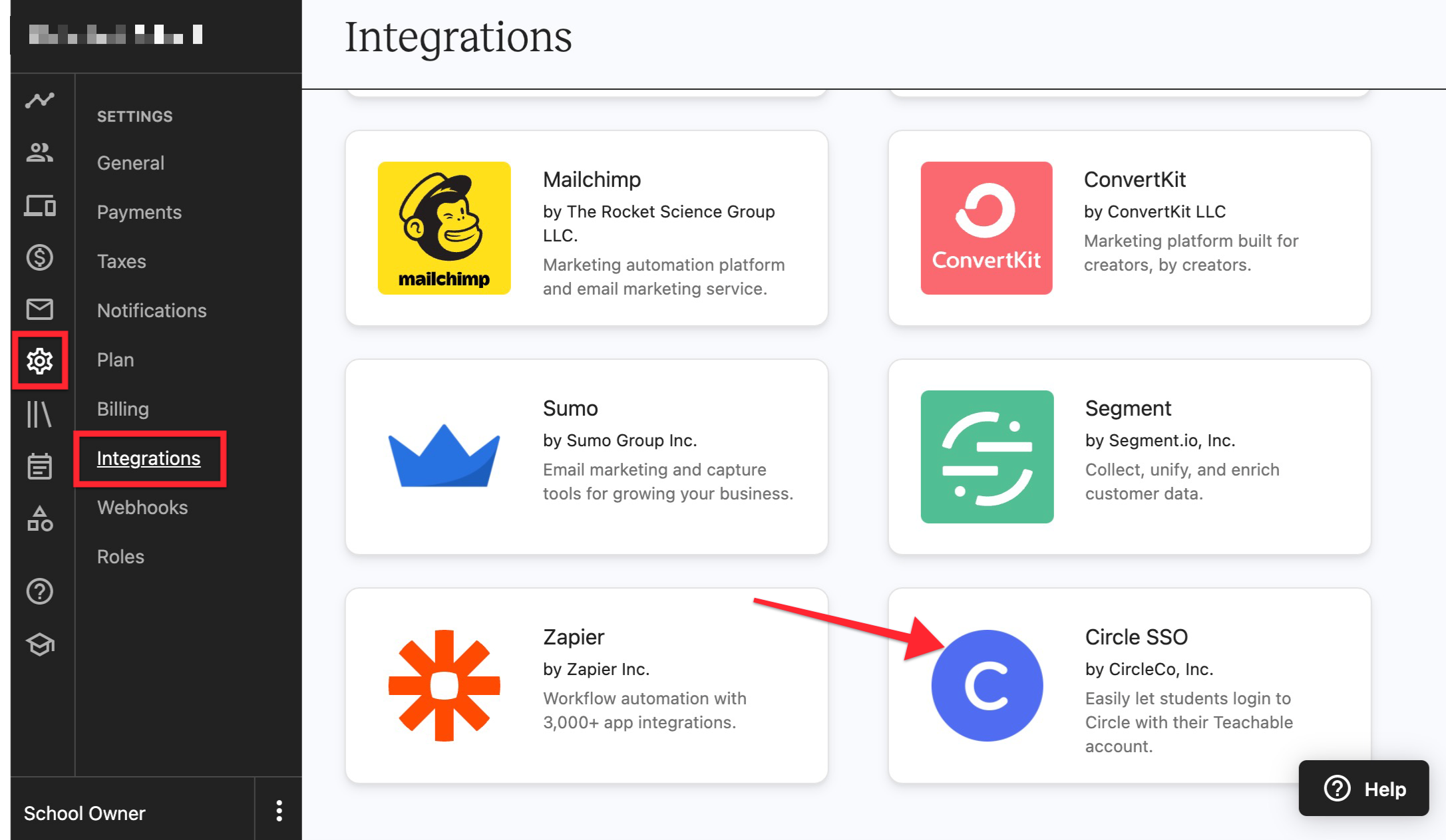Go to Taxes settings

point(121,261)
